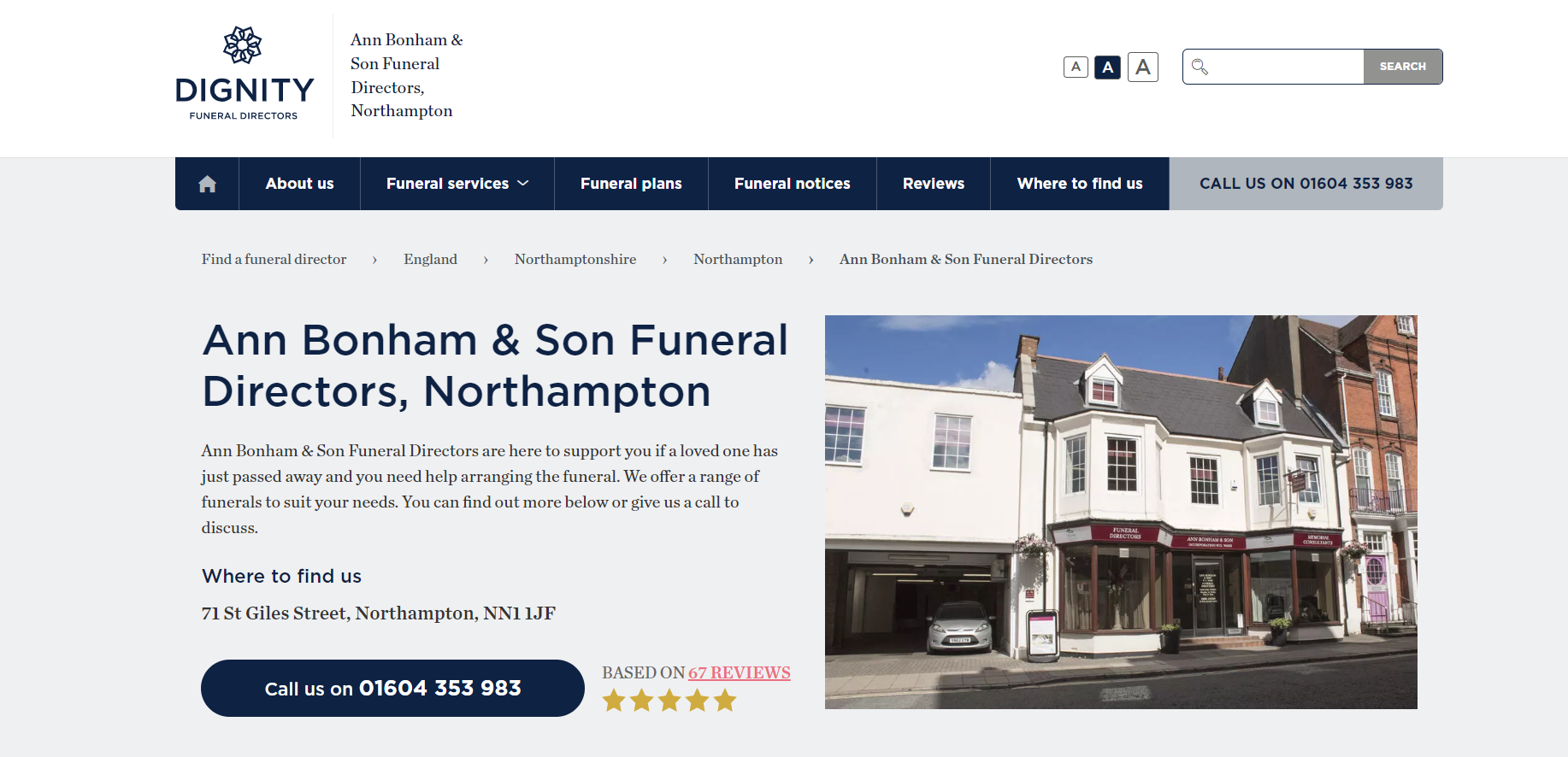The width and height of the screenshot is (1568, 757).
Task: Open the Northamptonshire breadcrumb link
Action: (x=575, y=259)
